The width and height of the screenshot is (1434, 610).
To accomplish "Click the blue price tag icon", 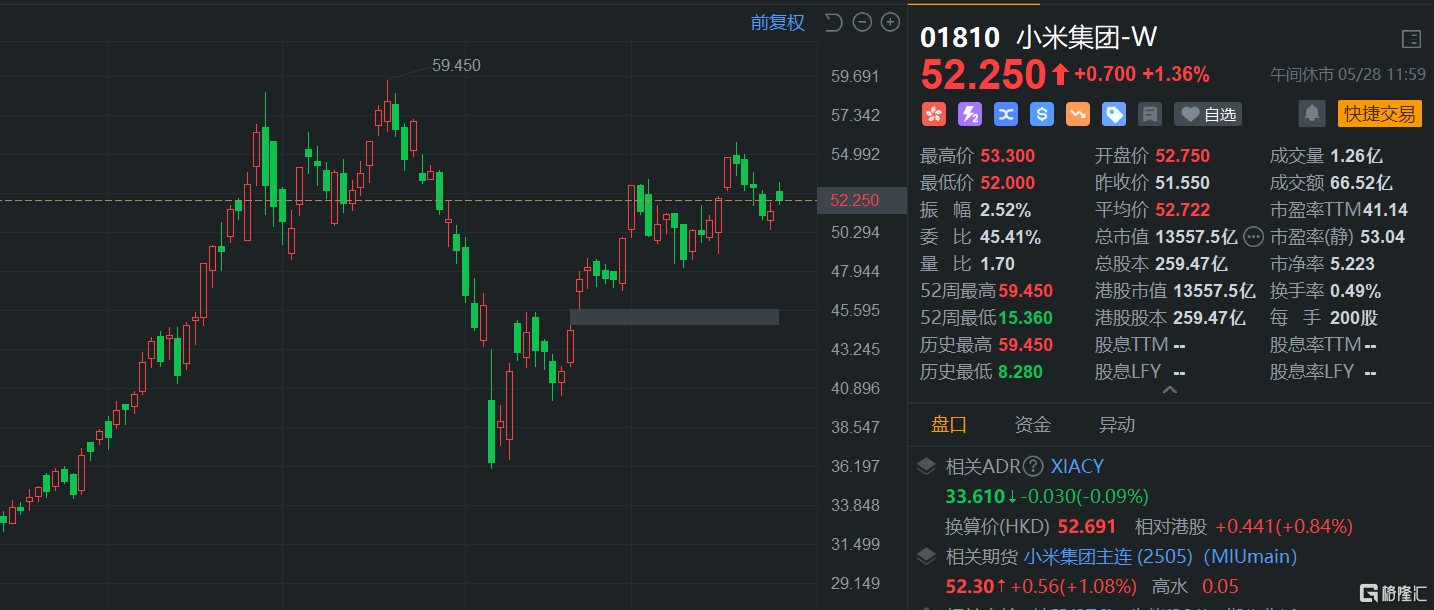I will (x=1114, y=114).
